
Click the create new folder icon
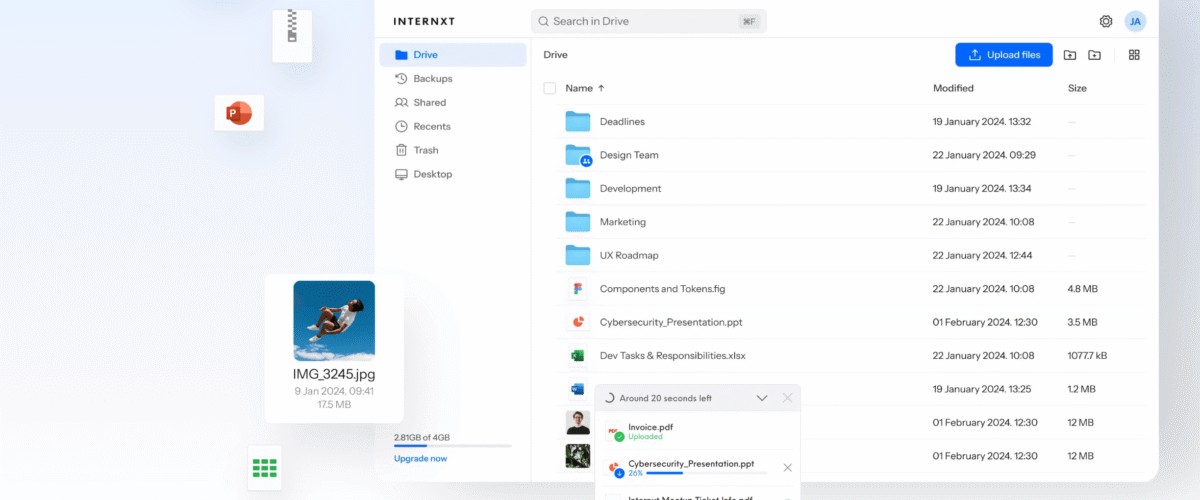click(x=1095, y=55)
